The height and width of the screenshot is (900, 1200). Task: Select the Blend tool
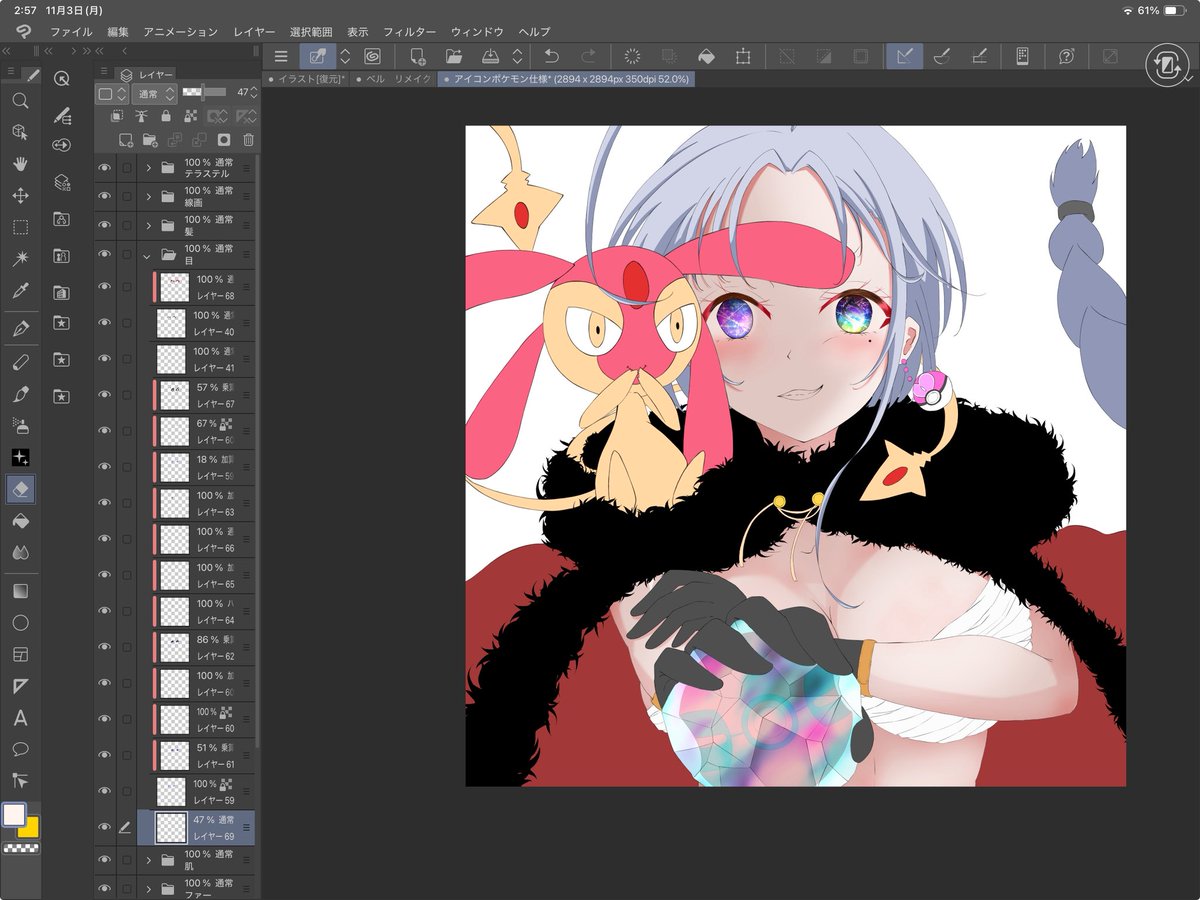click(x=20, y=553)
